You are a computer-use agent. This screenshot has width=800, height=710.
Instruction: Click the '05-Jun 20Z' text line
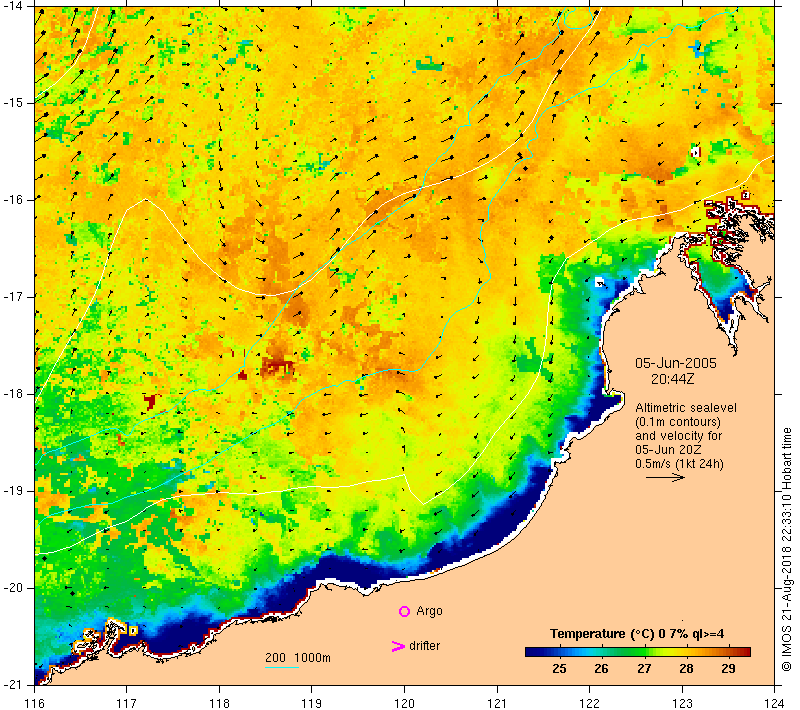pos(668,450)
